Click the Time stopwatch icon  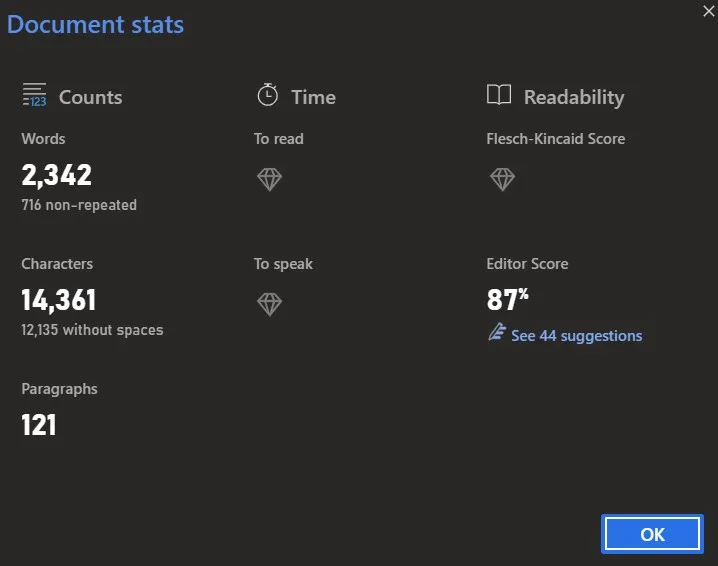[267, 96]
